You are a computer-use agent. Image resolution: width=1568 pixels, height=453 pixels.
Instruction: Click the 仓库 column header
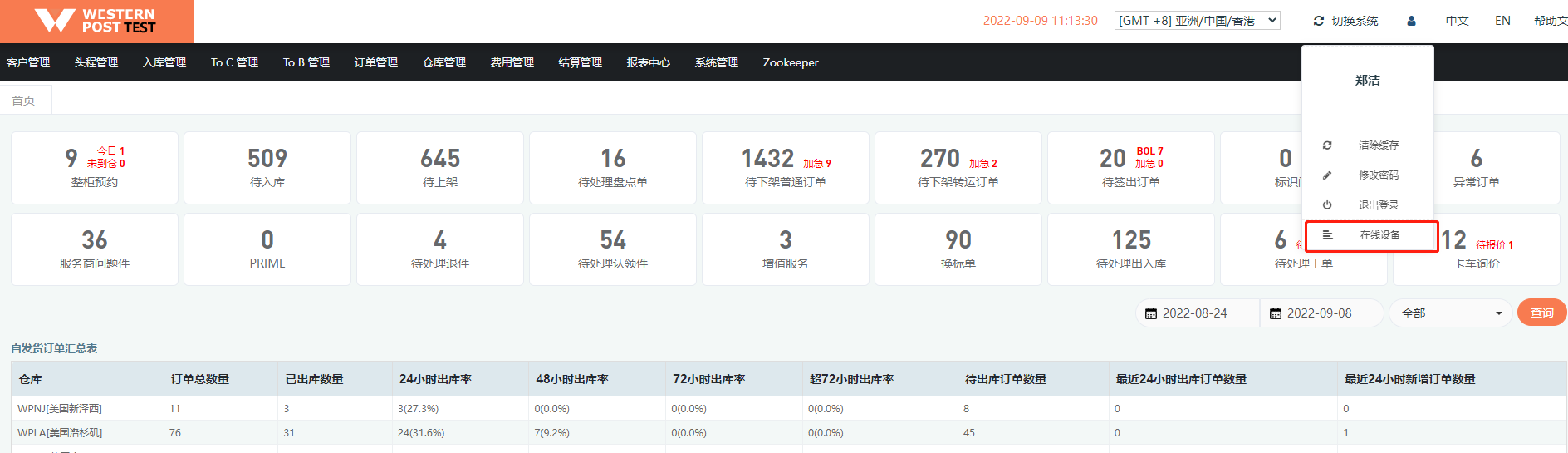tap(87, 379)
